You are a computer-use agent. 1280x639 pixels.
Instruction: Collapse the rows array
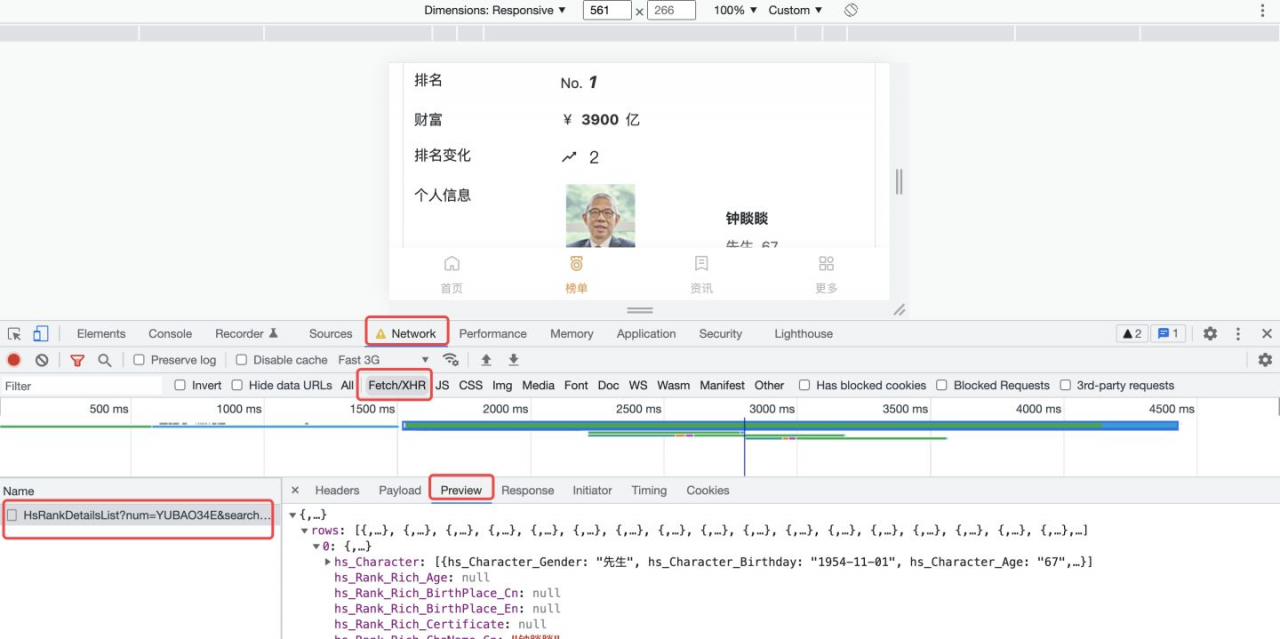coord(305,530)
